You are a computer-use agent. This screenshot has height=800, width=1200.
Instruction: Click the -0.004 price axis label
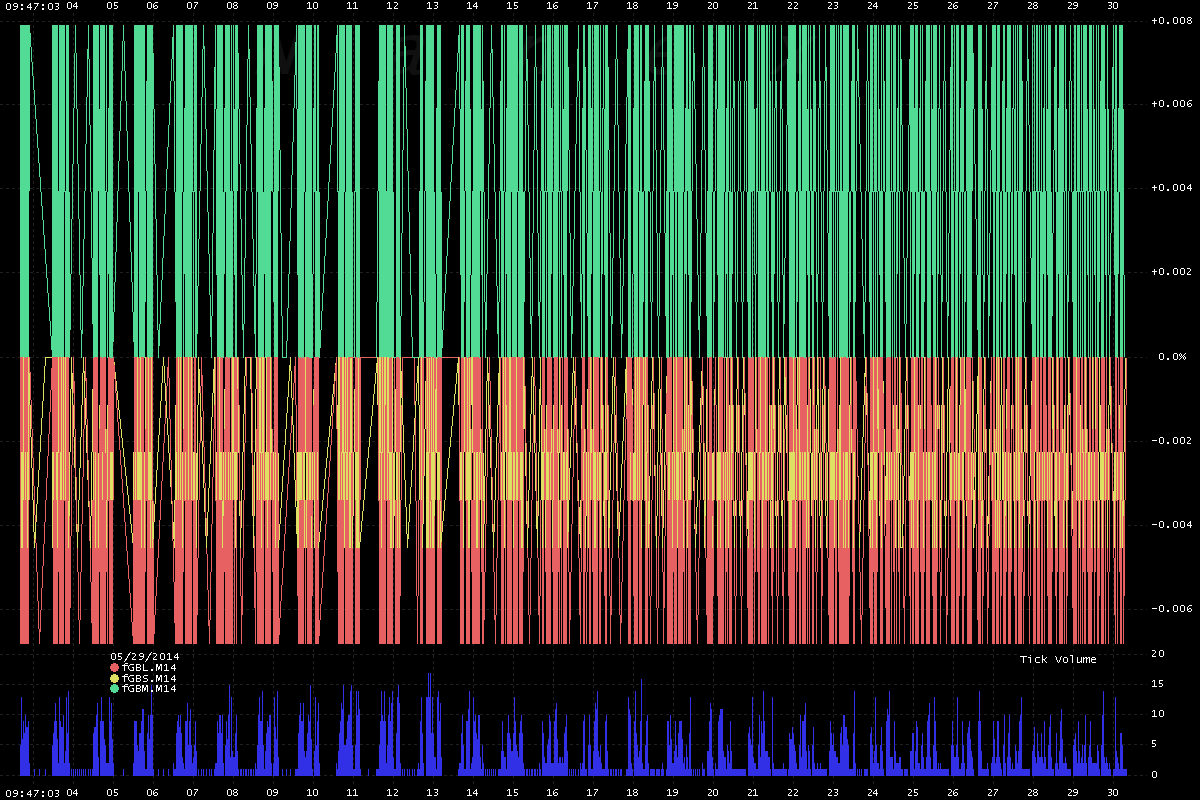[1172, 525]
